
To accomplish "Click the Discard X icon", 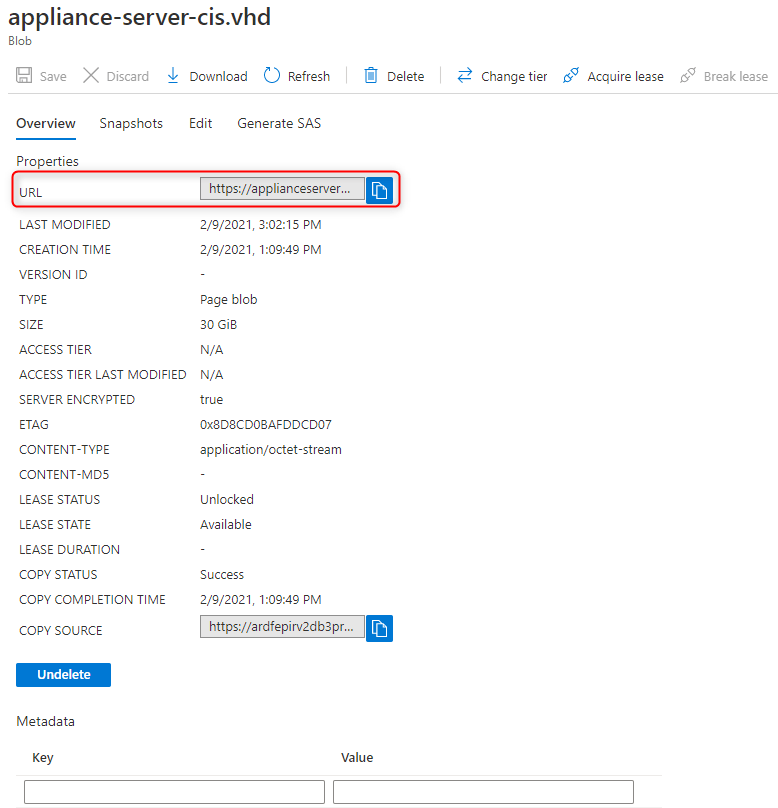I will pyautogui.click(x=91, y=75).
